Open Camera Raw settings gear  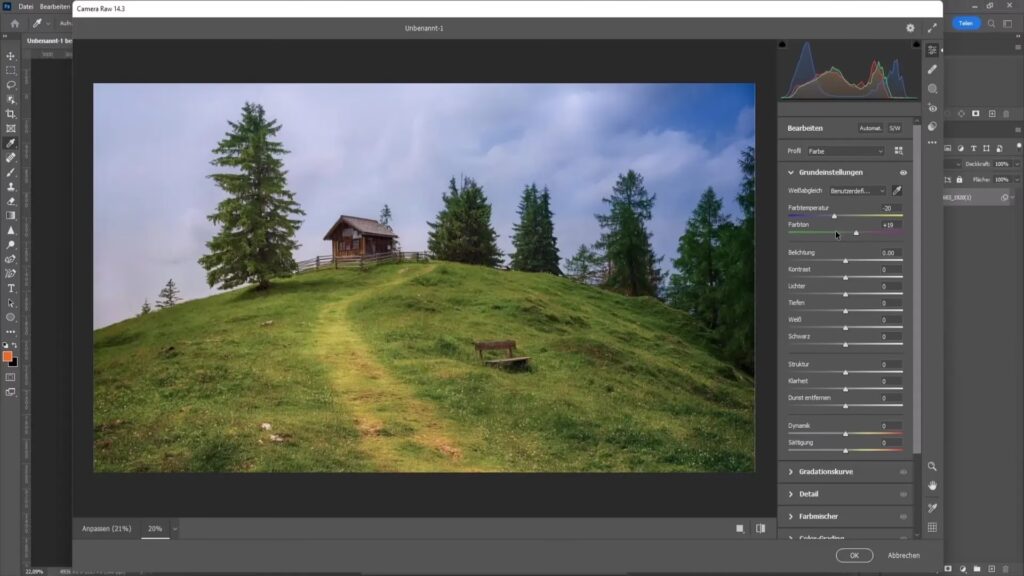click(910, 28)
